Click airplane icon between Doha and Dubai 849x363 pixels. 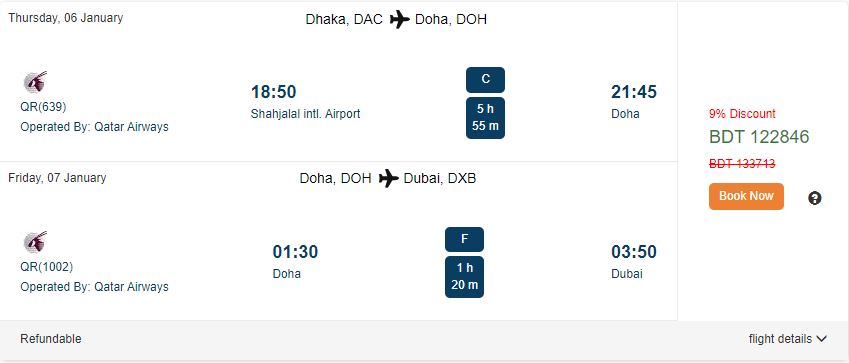tap(388, 178)
